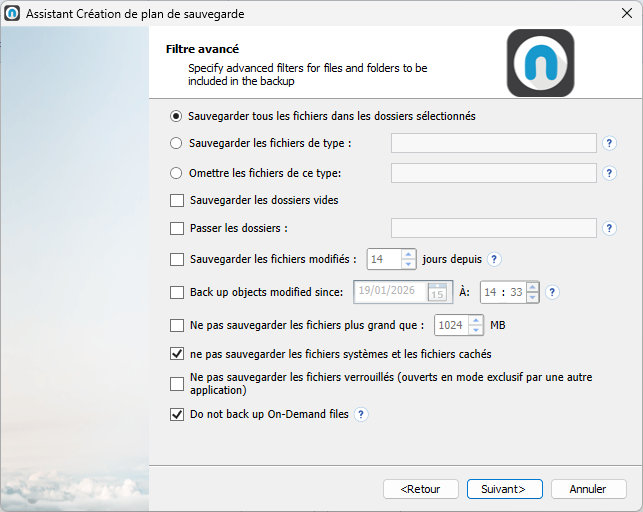Click the app logo in the header
Screen dimensions: 643x512
pos(540,62)
